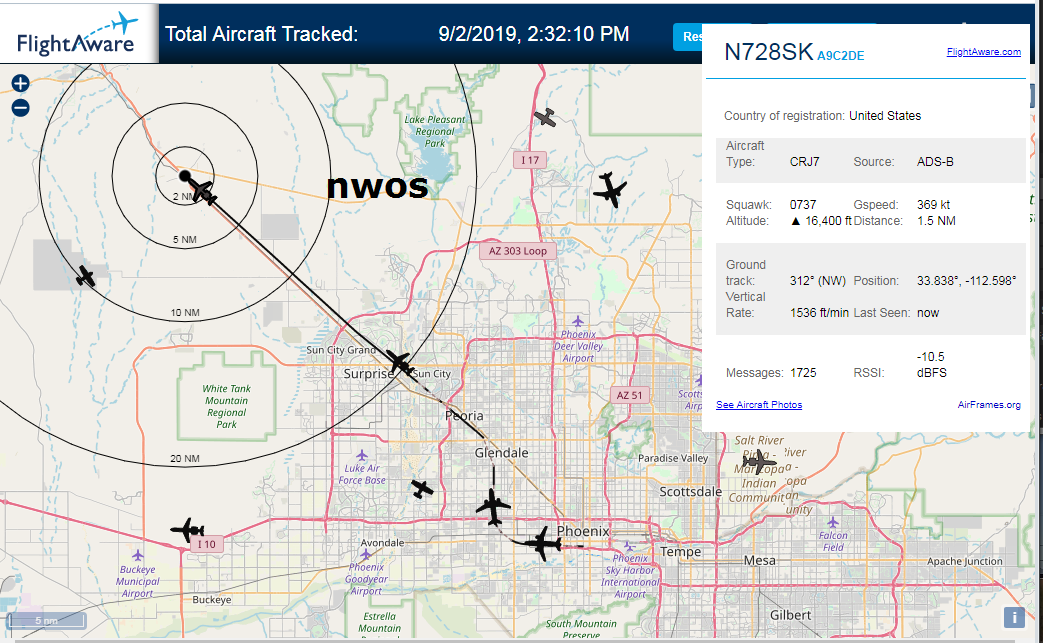Click the AZ 51 highway shield
The image size is (1043, 643).
(629, 395)
